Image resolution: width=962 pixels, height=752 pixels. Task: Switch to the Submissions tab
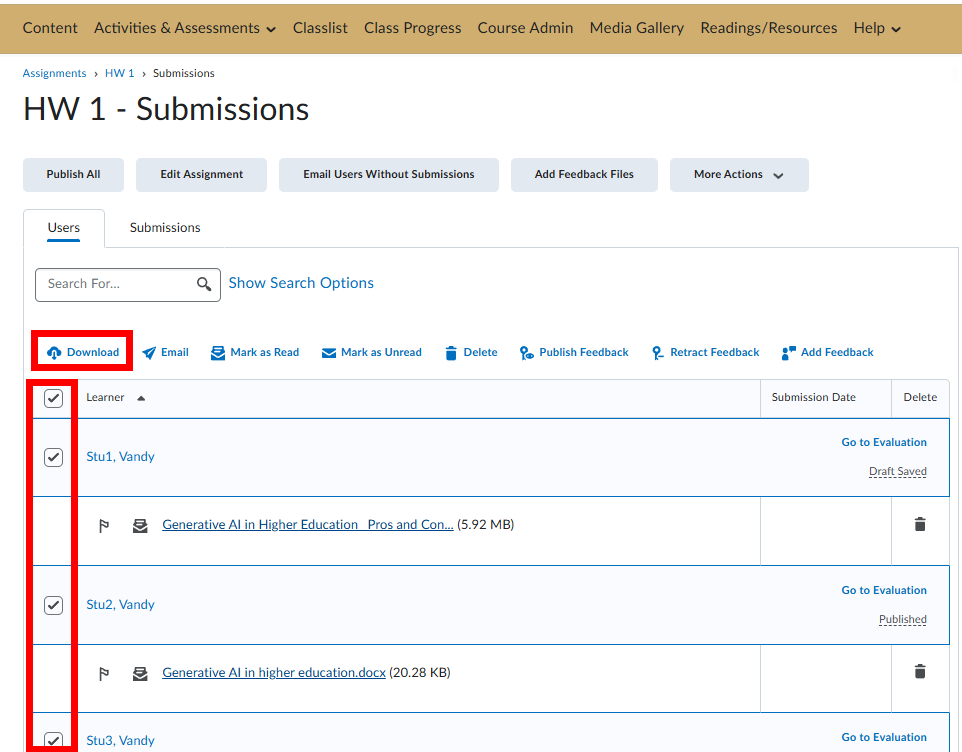165,228
